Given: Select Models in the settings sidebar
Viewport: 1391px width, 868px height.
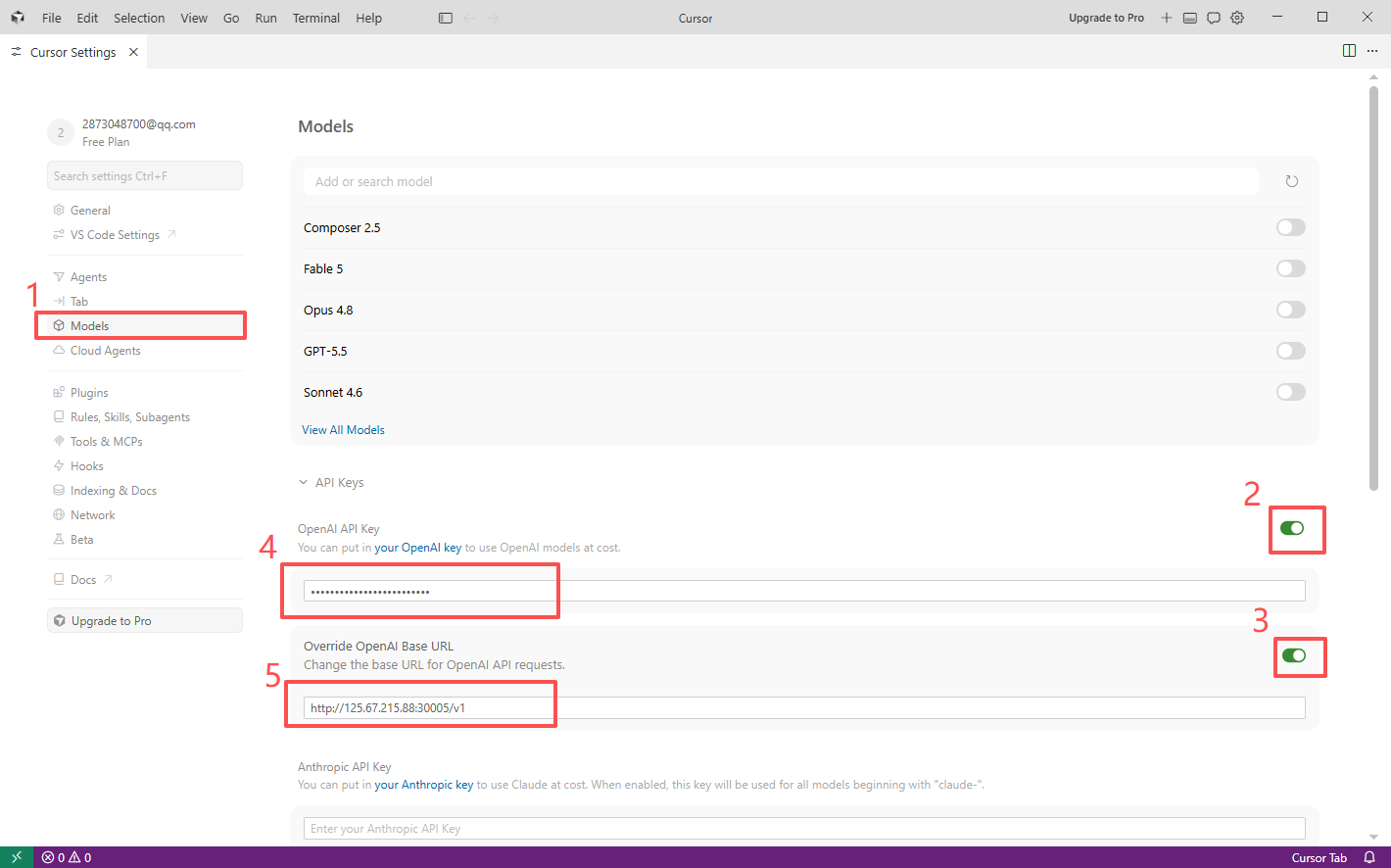Looking at the screenshot, I should (x=145, y=326).
